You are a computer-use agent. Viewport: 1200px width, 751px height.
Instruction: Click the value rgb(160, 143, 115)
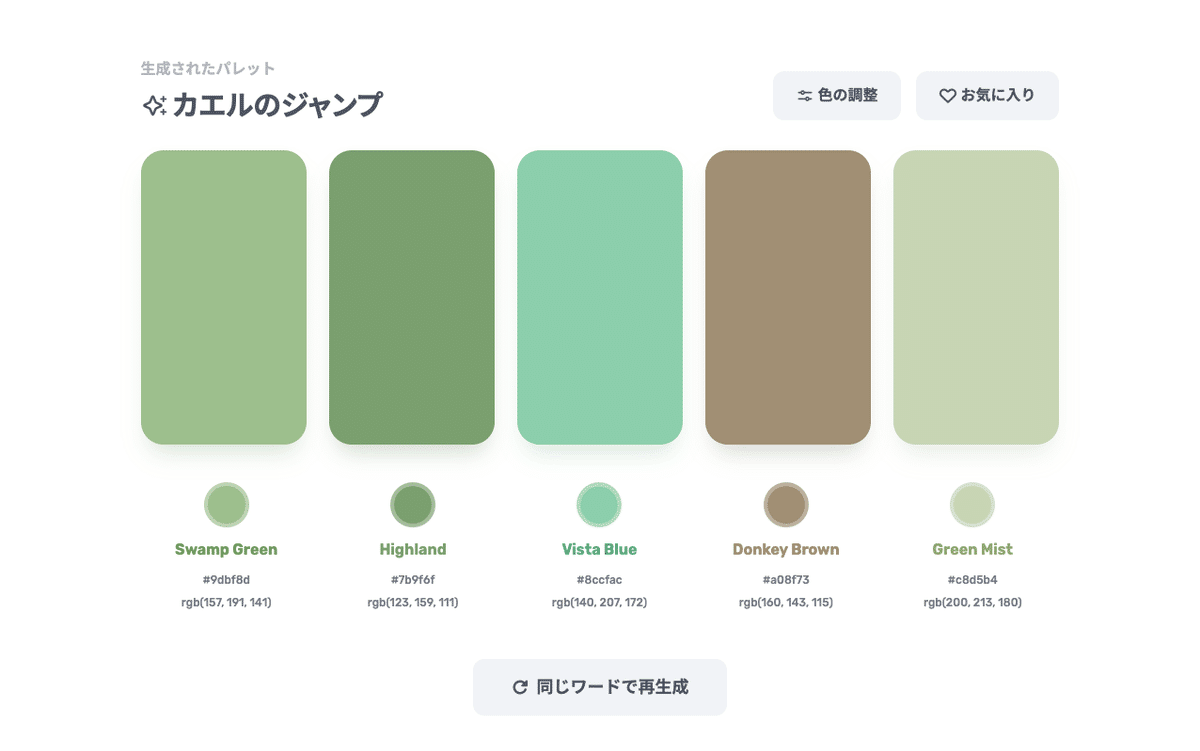[x=786, y=602]
